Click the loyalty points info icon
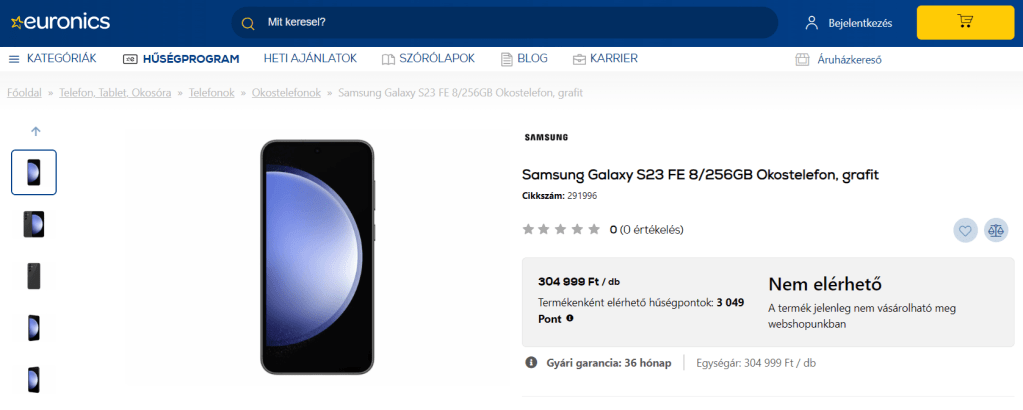Image resolution: width=1023 pixels, height=410 pixels. point(570,318)
